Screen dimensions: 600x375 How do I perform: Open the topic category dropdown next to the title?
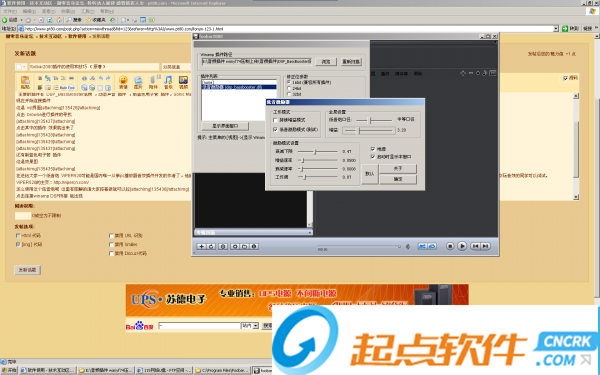(177, 67)
